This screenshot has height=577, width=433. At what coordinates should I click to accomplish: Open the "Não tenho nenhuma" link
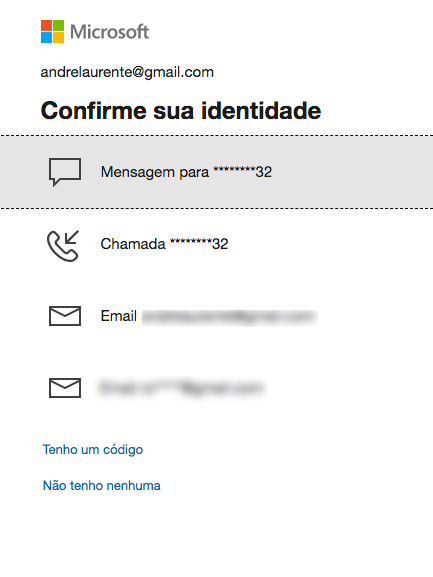coord(102,486)
